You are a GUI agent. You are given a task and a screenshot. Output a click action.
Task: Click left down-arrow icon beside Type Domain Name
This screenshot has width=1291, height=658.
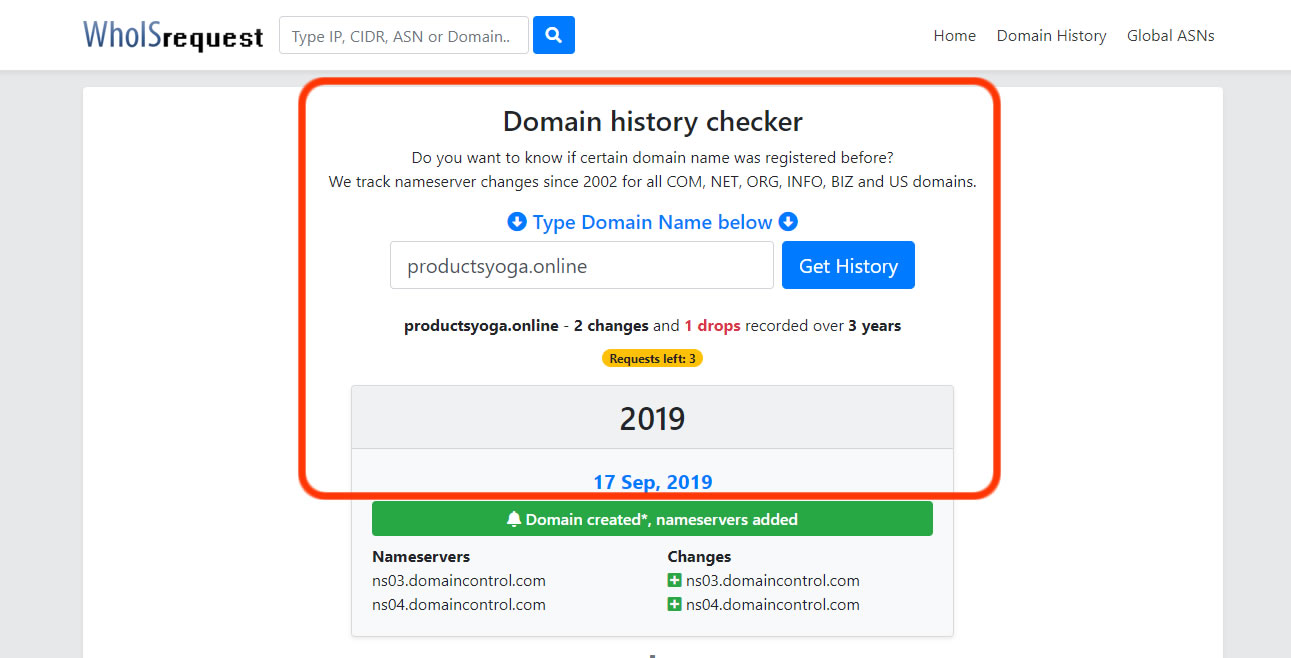pyautogui.click(x=517, y=222)
